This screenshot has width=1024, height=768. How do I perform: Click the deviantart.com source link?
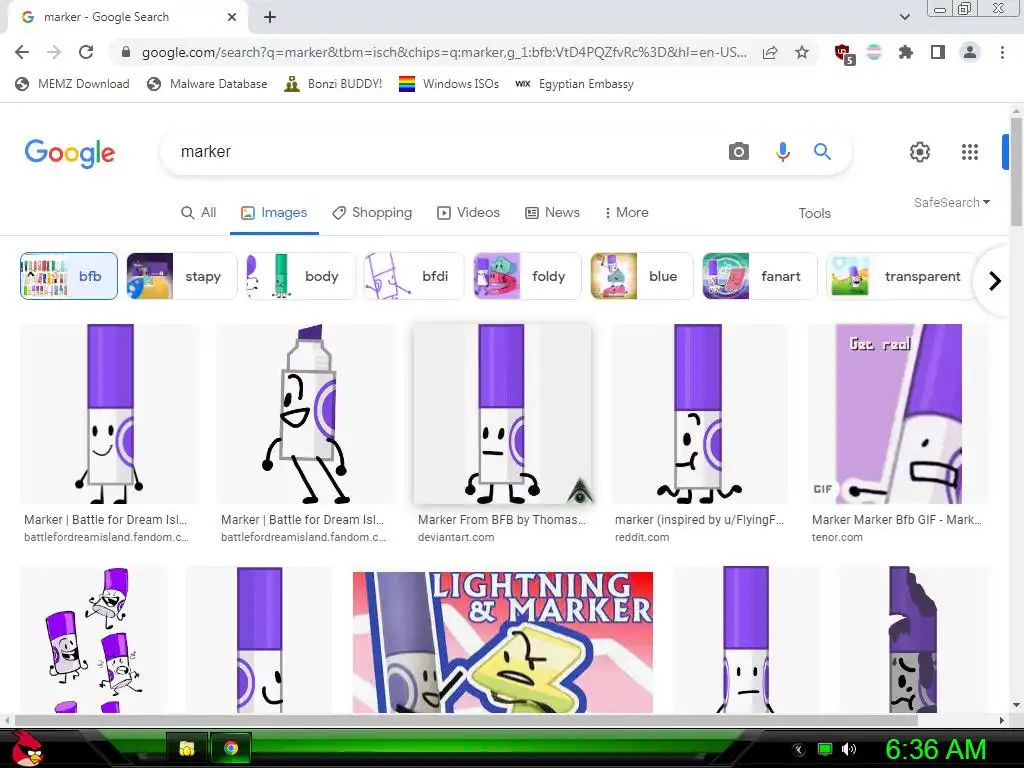456,537
